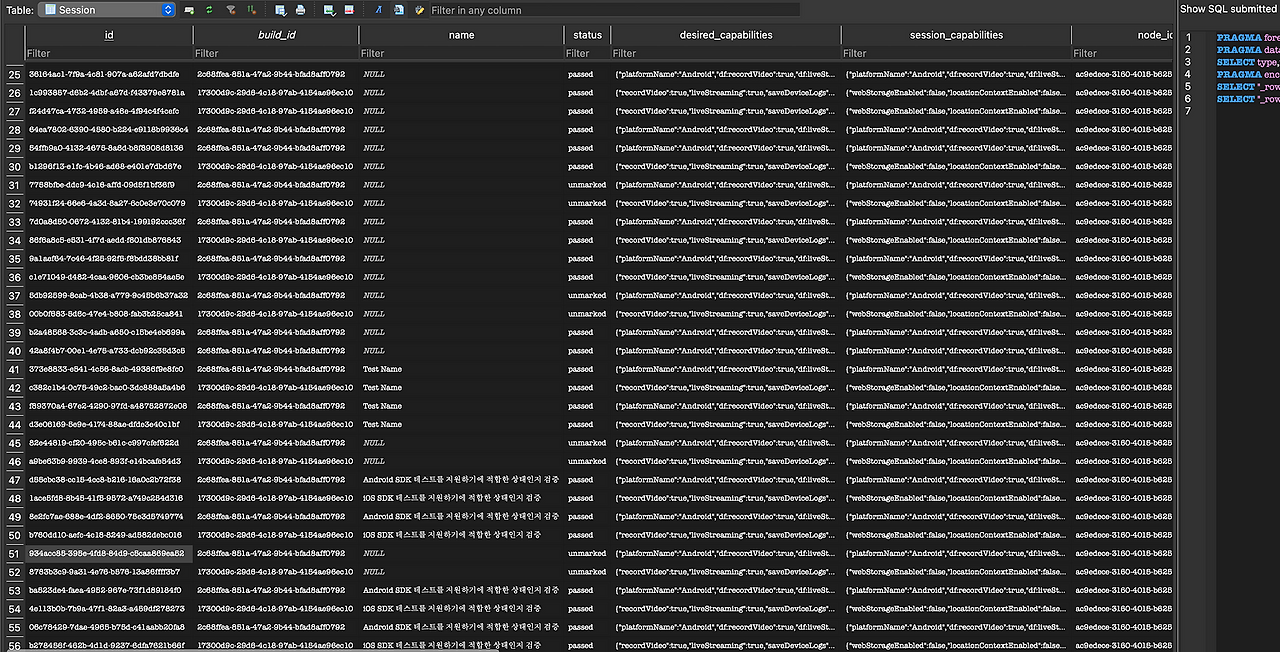Select row header number 56
This screenshot has width=1280, height=652.
coord(13,646)
